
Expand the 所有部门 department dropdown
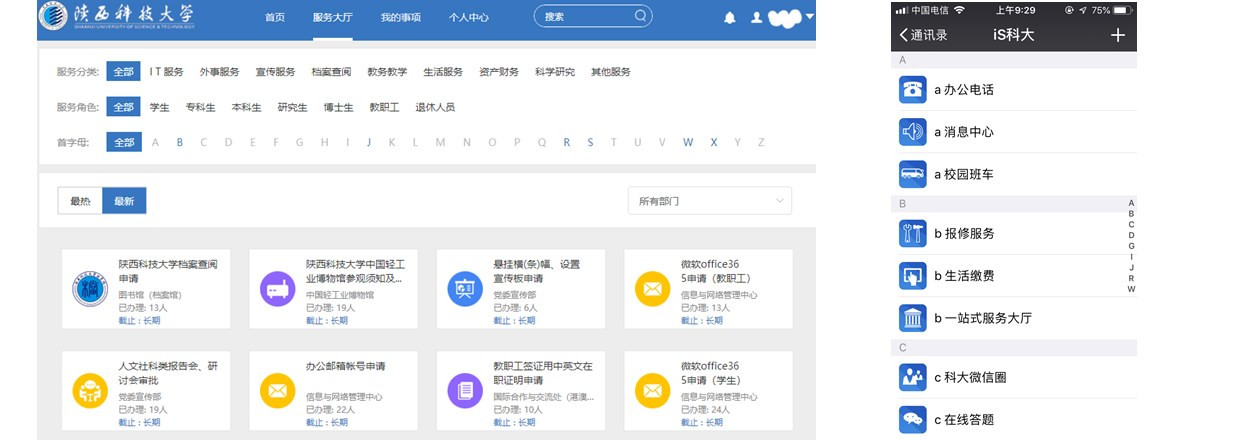pos(709,201)
